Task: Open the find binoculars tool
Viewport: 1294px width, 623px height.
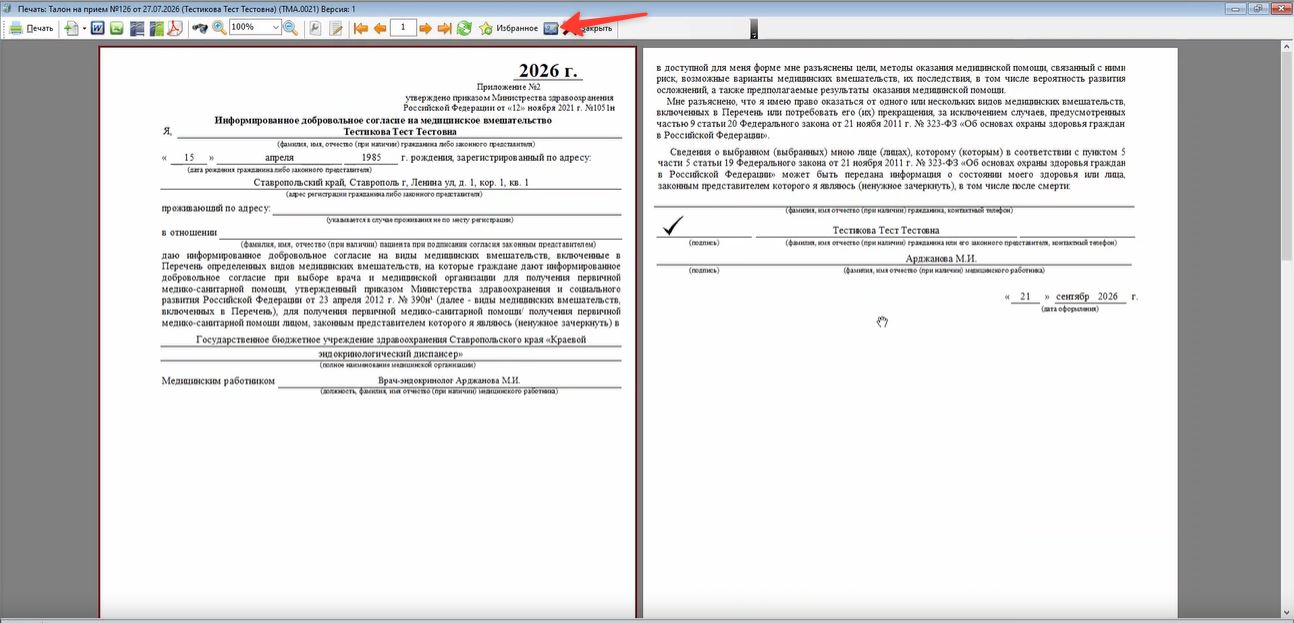Action: tap(200, 28)
